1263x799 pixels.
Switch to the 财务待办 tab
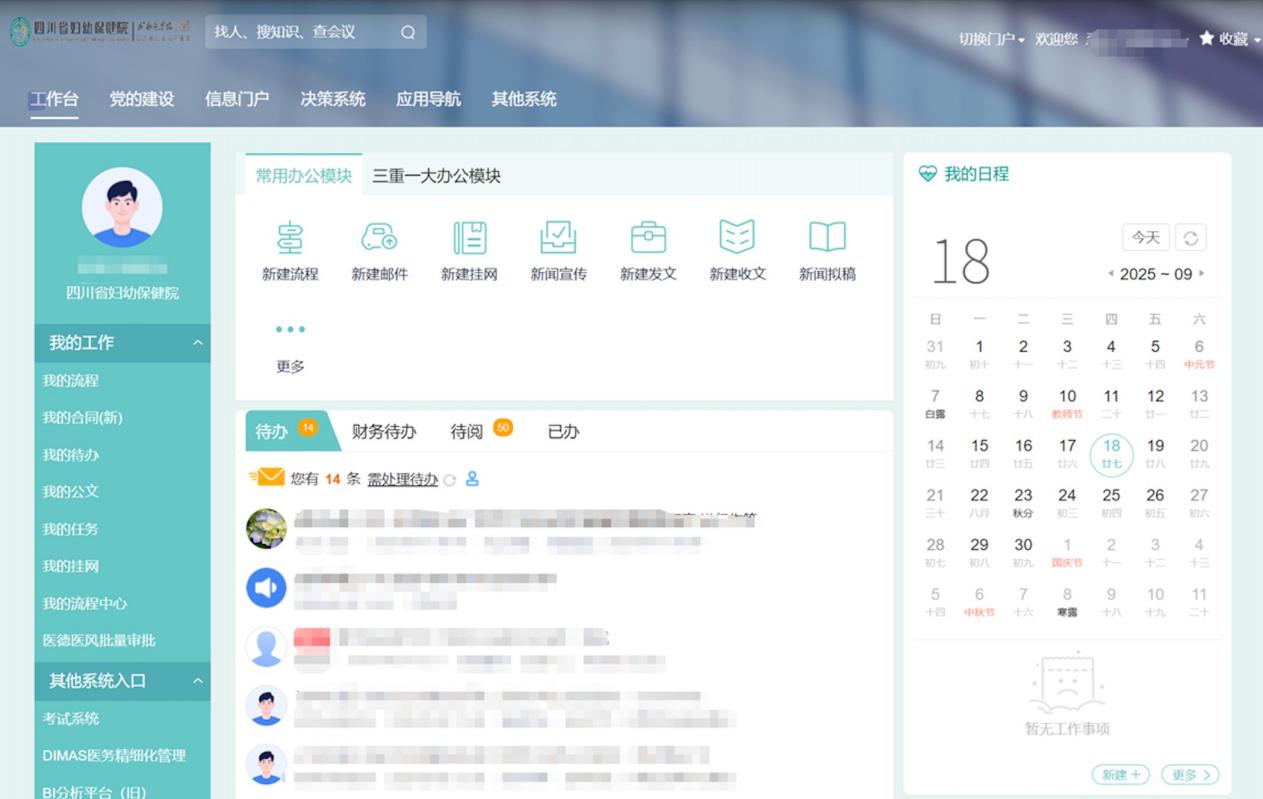coord(384,432)
